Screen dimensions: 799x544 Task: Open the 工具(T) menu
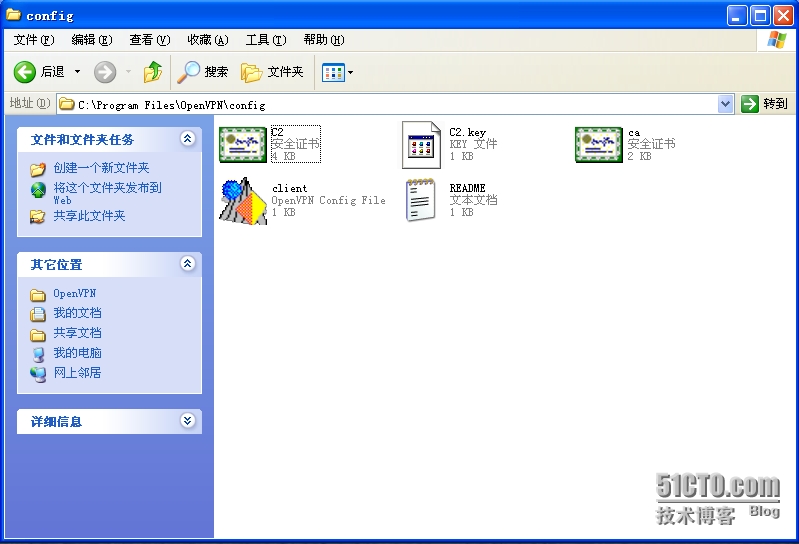266,40
